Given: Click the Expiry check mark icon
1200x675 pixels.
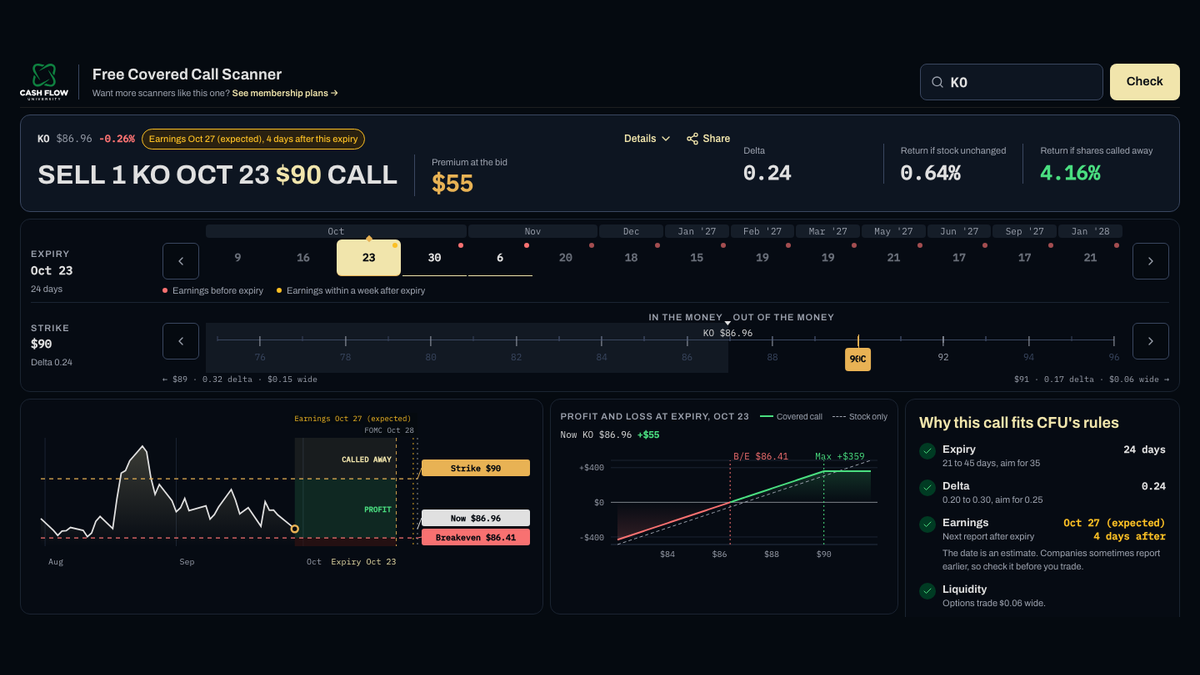Looking at the screenshot, I should tap(928, 451).
